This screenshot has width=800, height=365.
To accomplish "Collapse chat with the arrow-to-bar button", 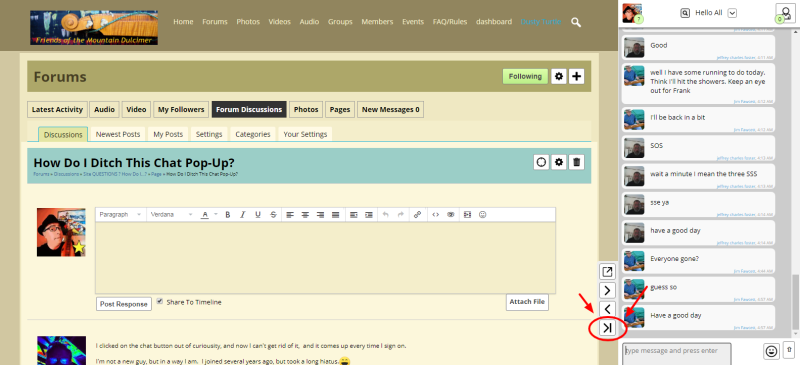I will [x=607, y=328].
